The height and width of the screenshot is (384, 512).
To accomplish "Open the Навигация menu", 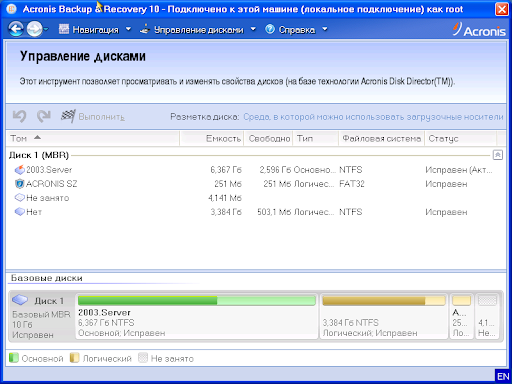I will (x=95, y=30).
